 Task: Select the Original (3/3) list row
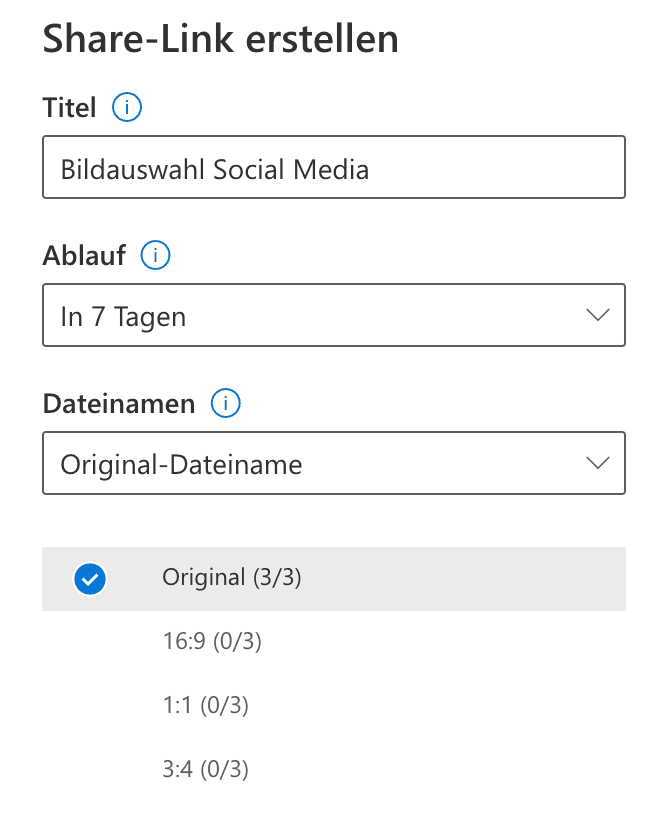point(334,578)
